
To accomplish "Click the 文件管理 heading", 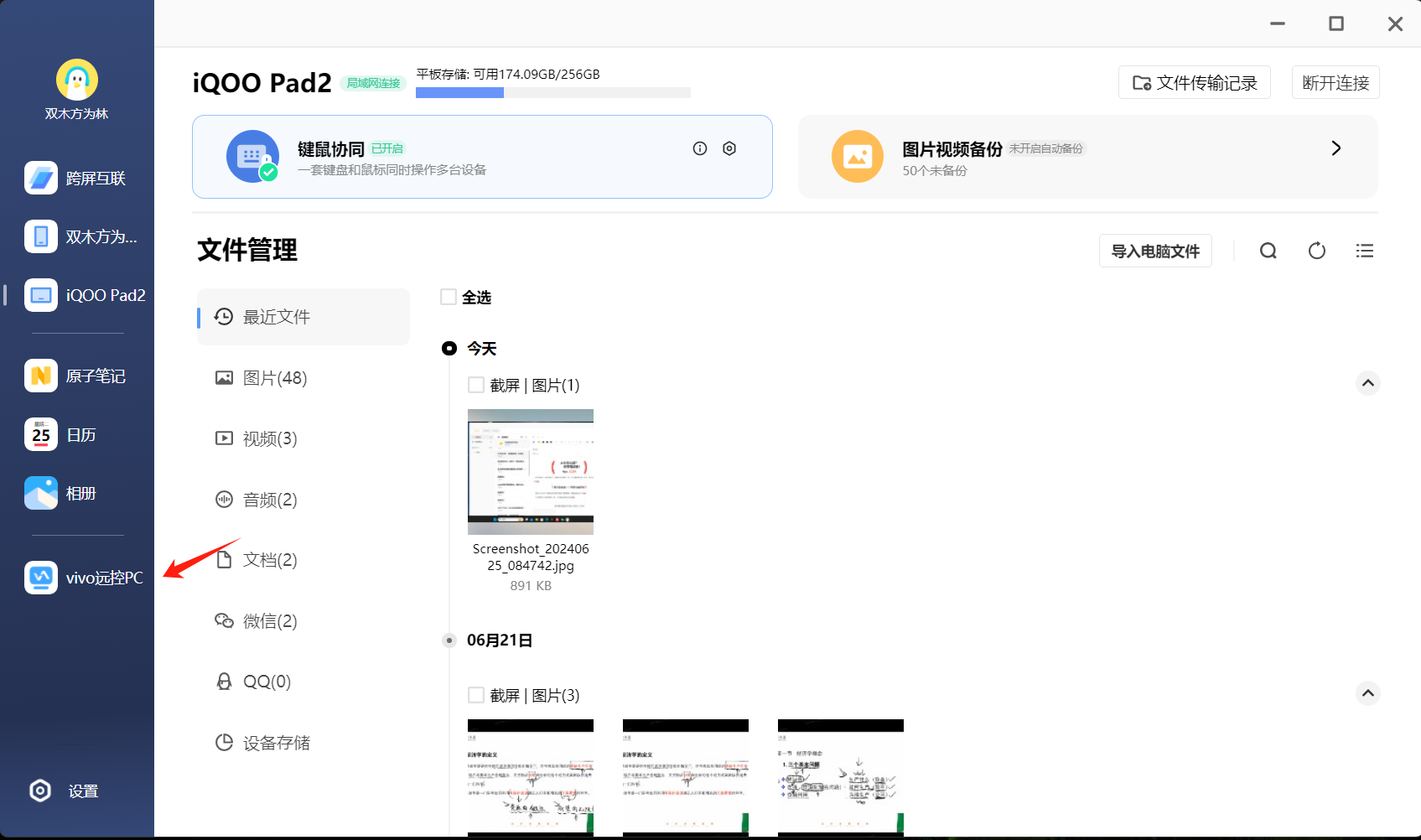I will [247, 250].
